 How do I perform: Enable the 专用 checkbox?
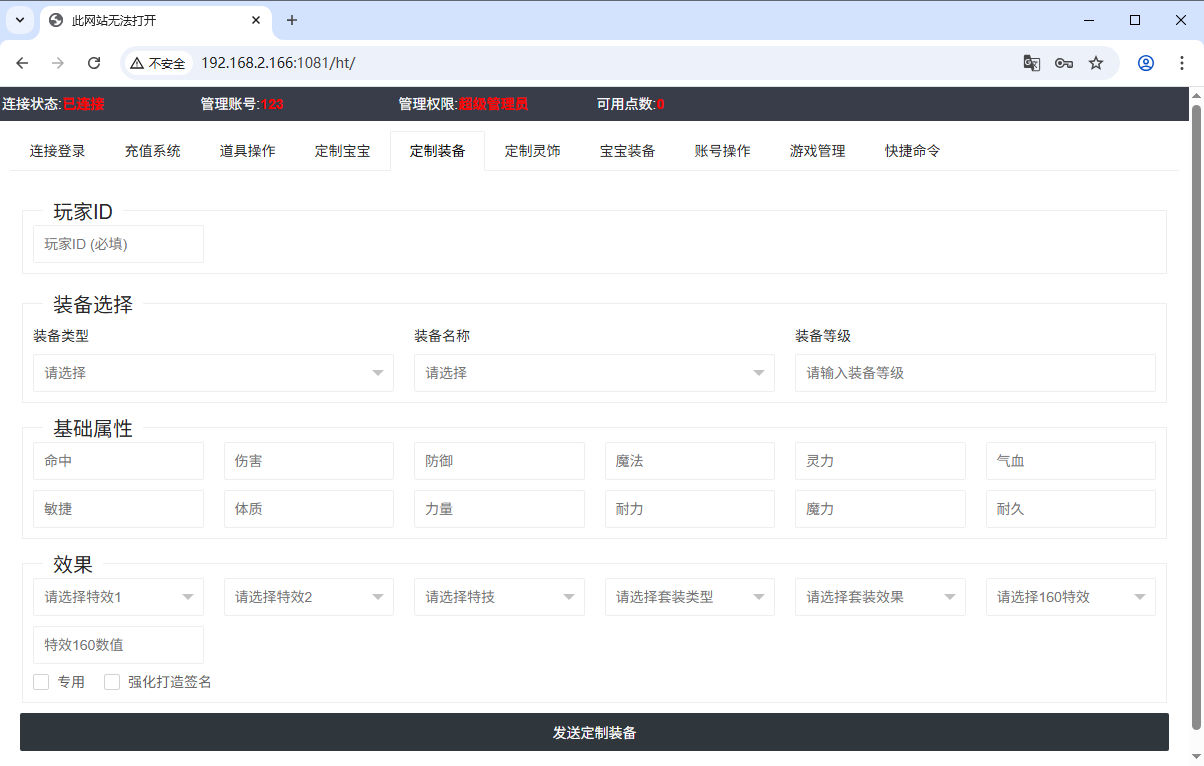click(x=42, y=682)
